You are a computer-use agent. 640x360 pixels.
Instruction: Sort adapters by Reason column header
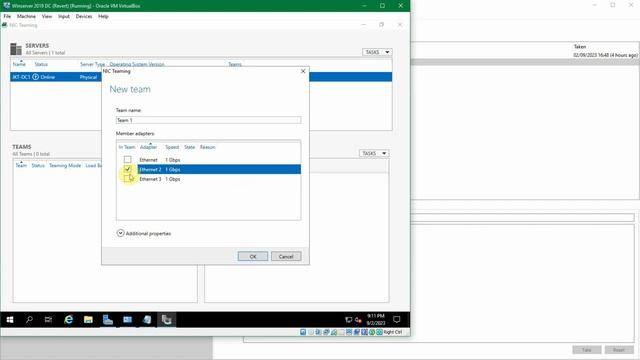click(x=207, y=147)
